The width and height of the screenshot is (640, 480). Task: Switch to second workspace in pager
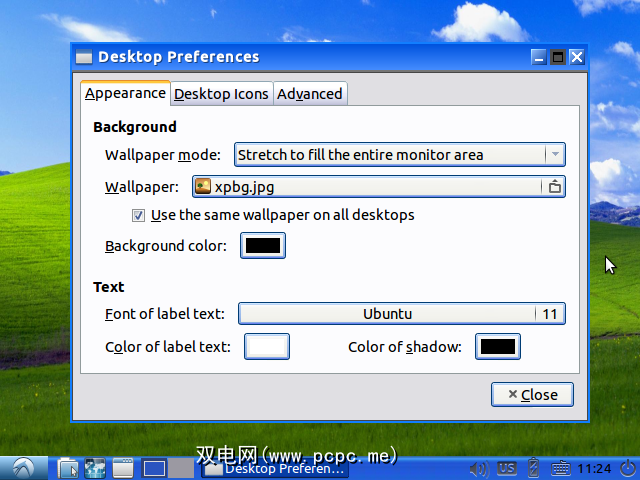click(x=181, y=468)
